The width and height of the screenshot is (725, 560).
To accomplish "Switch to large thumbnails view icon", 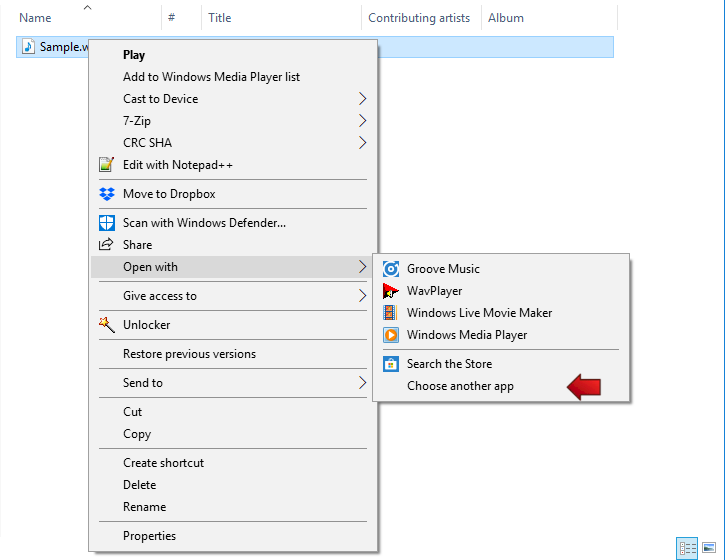I will (709, 548).
